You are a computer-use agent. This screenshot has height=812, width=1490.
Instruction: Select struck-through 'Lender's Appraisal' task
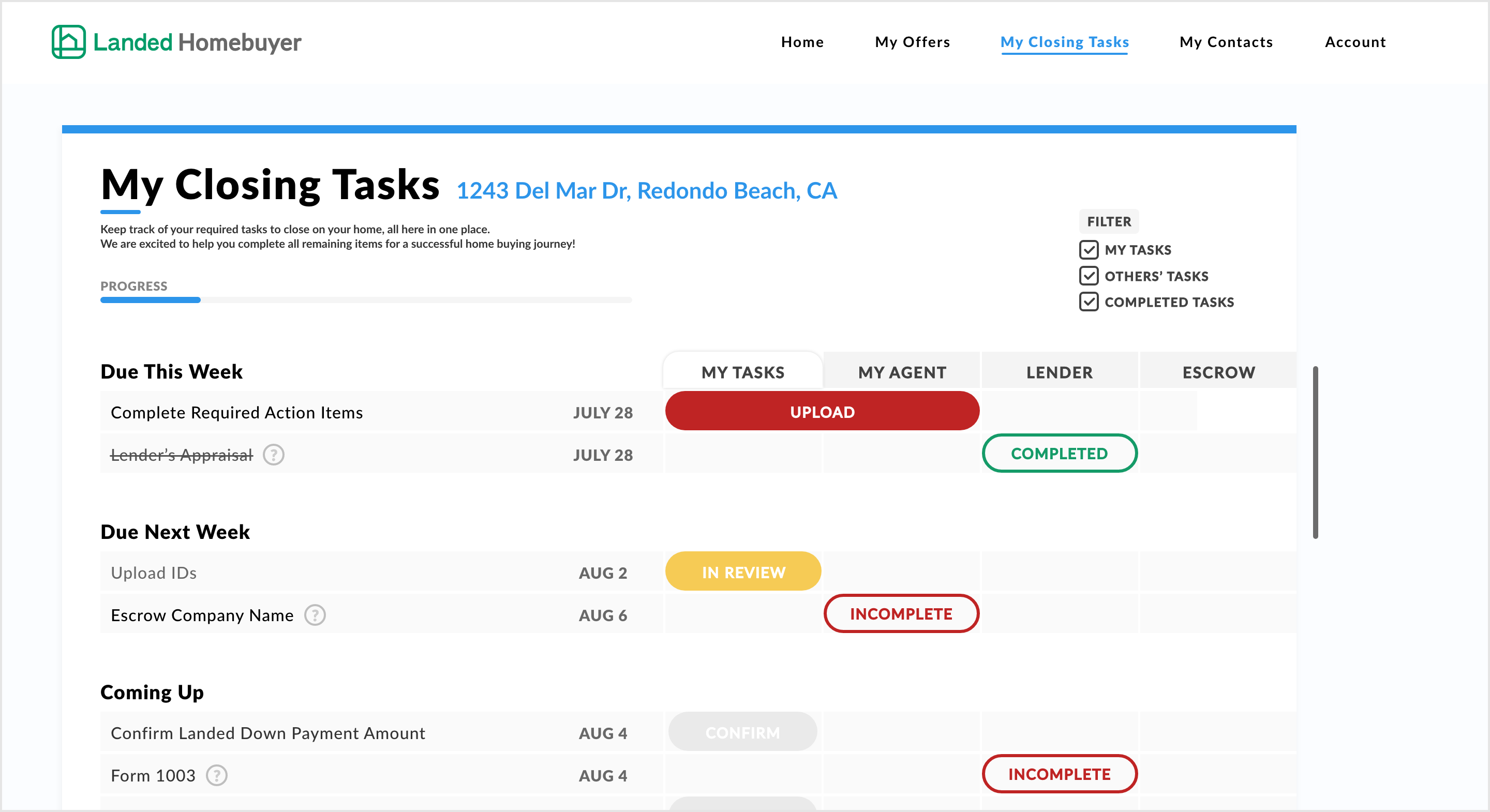(182, 455)
